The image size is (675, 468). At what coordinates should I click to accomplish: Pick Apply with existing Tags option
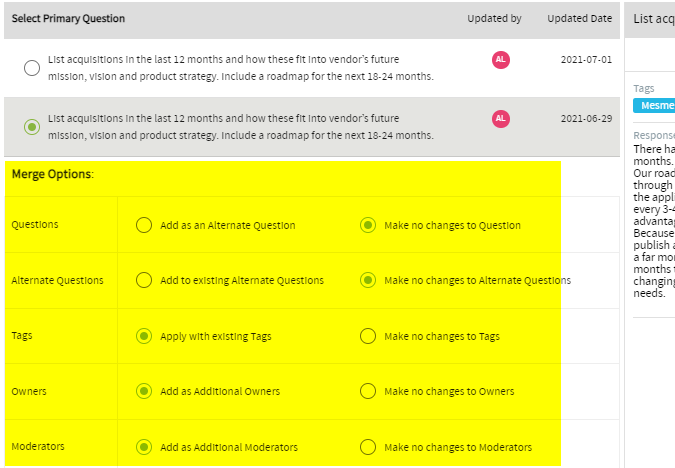click(144, 336)
